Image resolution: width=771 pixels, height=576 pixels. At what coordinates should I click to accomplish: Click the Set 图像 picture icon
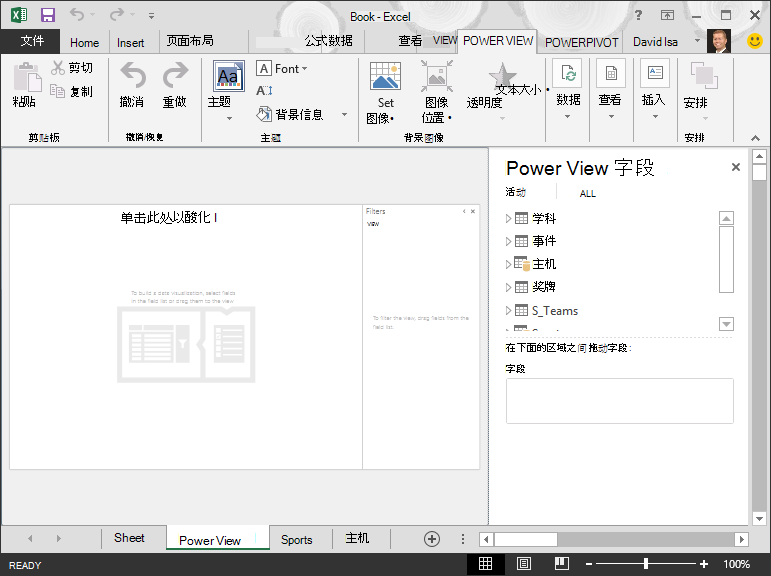(x=385, y=75)
